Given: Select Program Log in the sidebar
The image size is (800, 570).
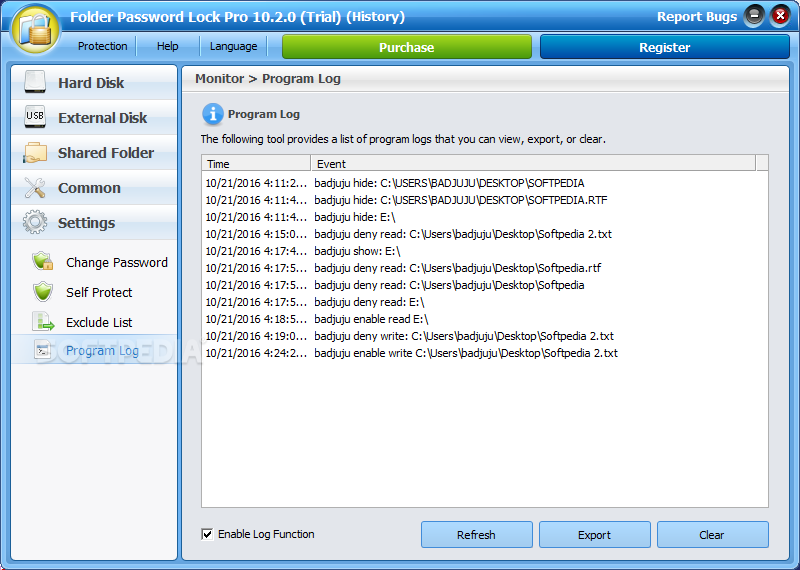Looking at the screenshot, I should click(94, 350).
